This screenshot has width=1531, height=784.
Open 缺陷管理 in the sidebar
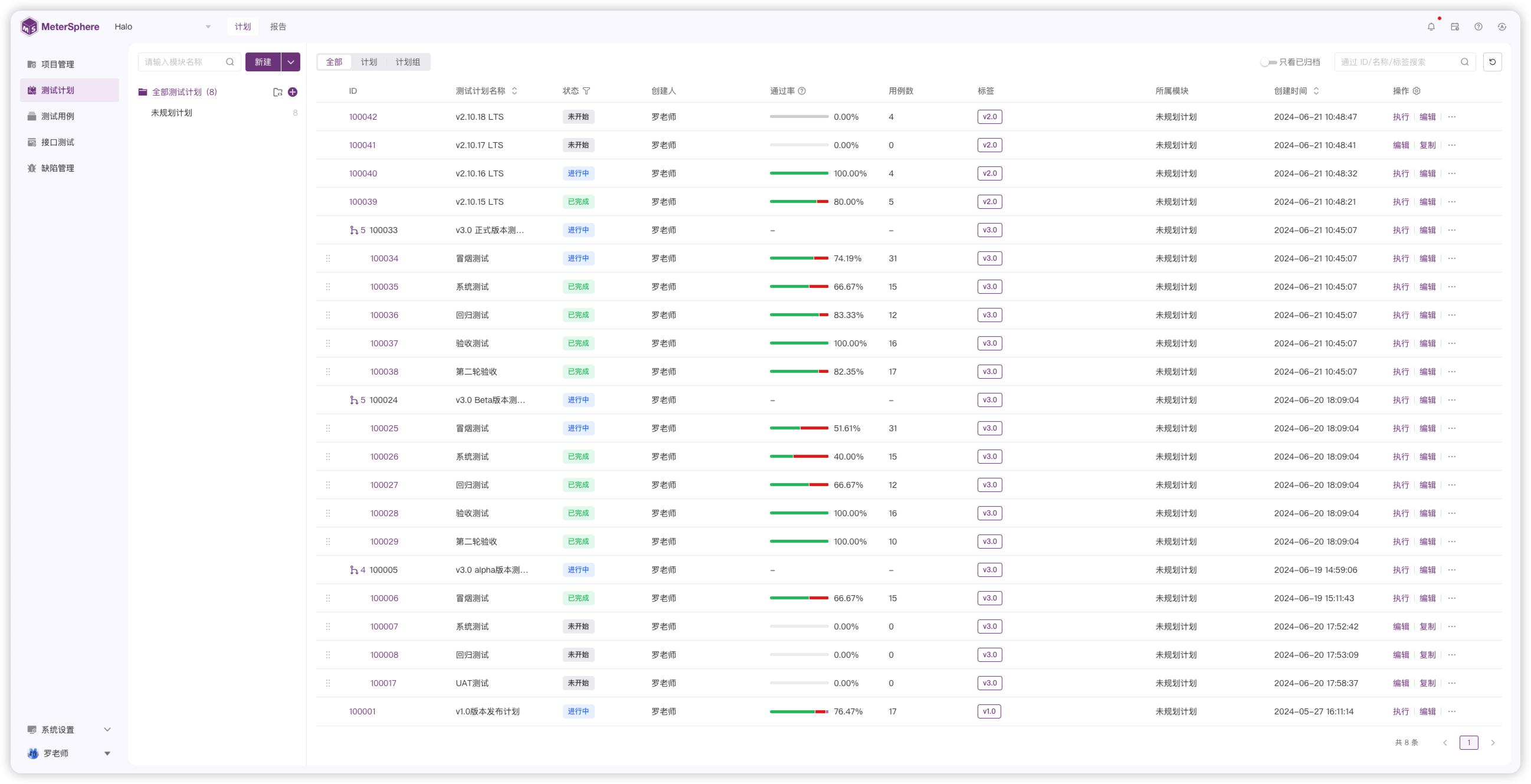pyautogui.click(x=58, y=168)
